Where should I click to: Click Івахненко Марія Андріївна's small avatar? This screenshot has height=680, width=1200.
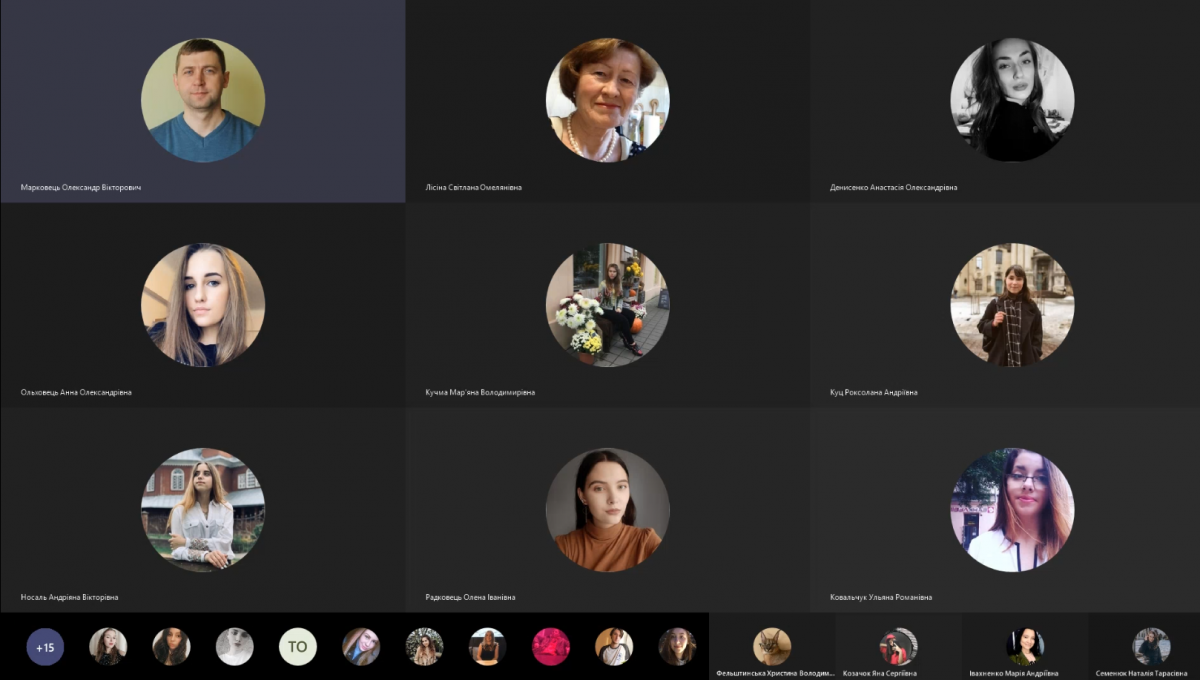1025,647
